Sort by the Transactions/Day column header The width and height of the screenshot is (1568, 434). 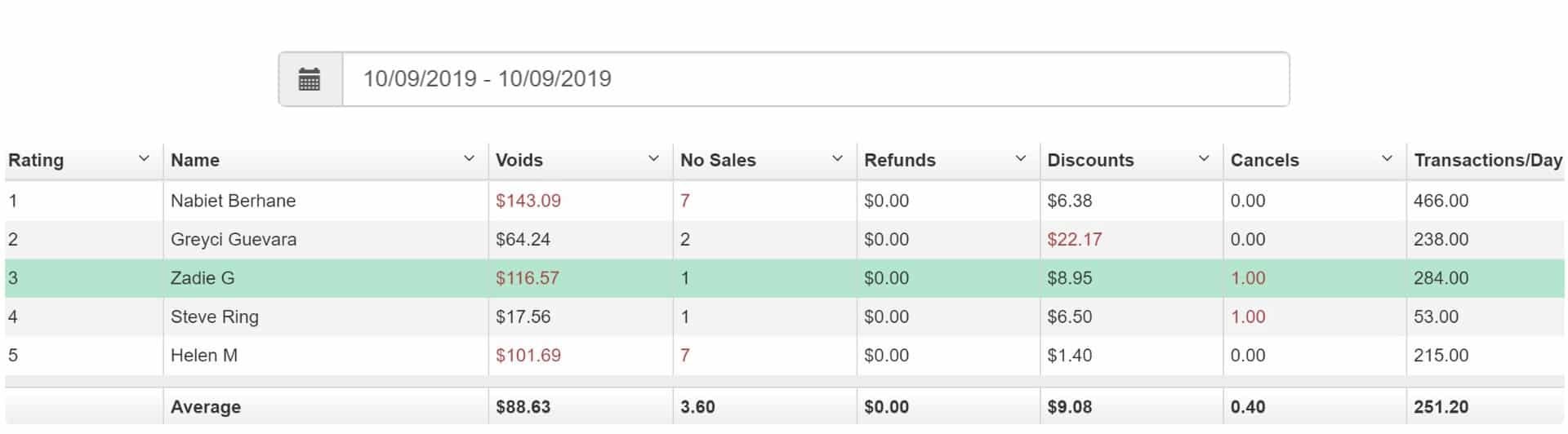(1487, 160)
